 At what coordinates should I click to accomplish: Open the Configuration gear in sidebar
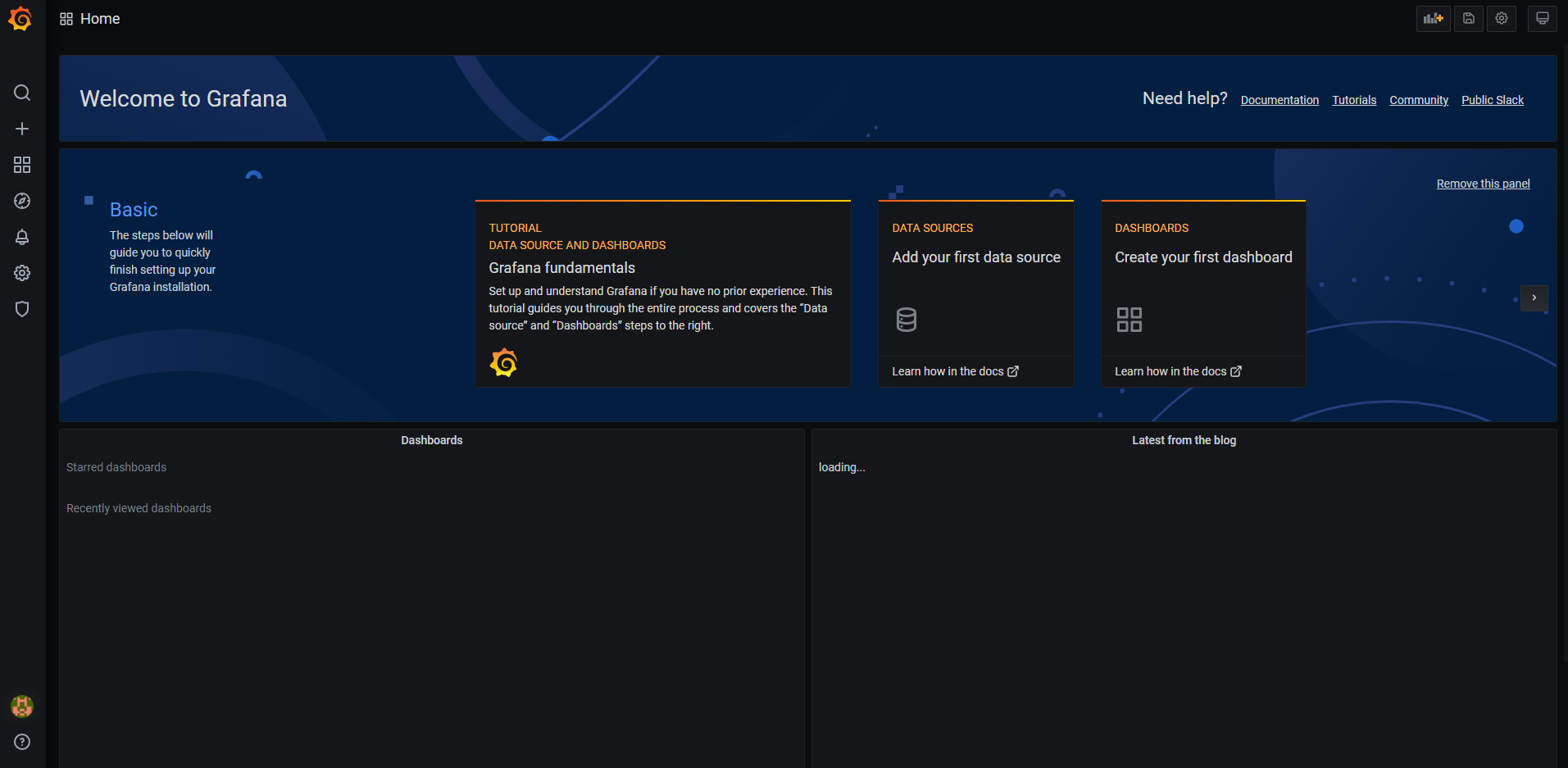[x=22, y=273]
